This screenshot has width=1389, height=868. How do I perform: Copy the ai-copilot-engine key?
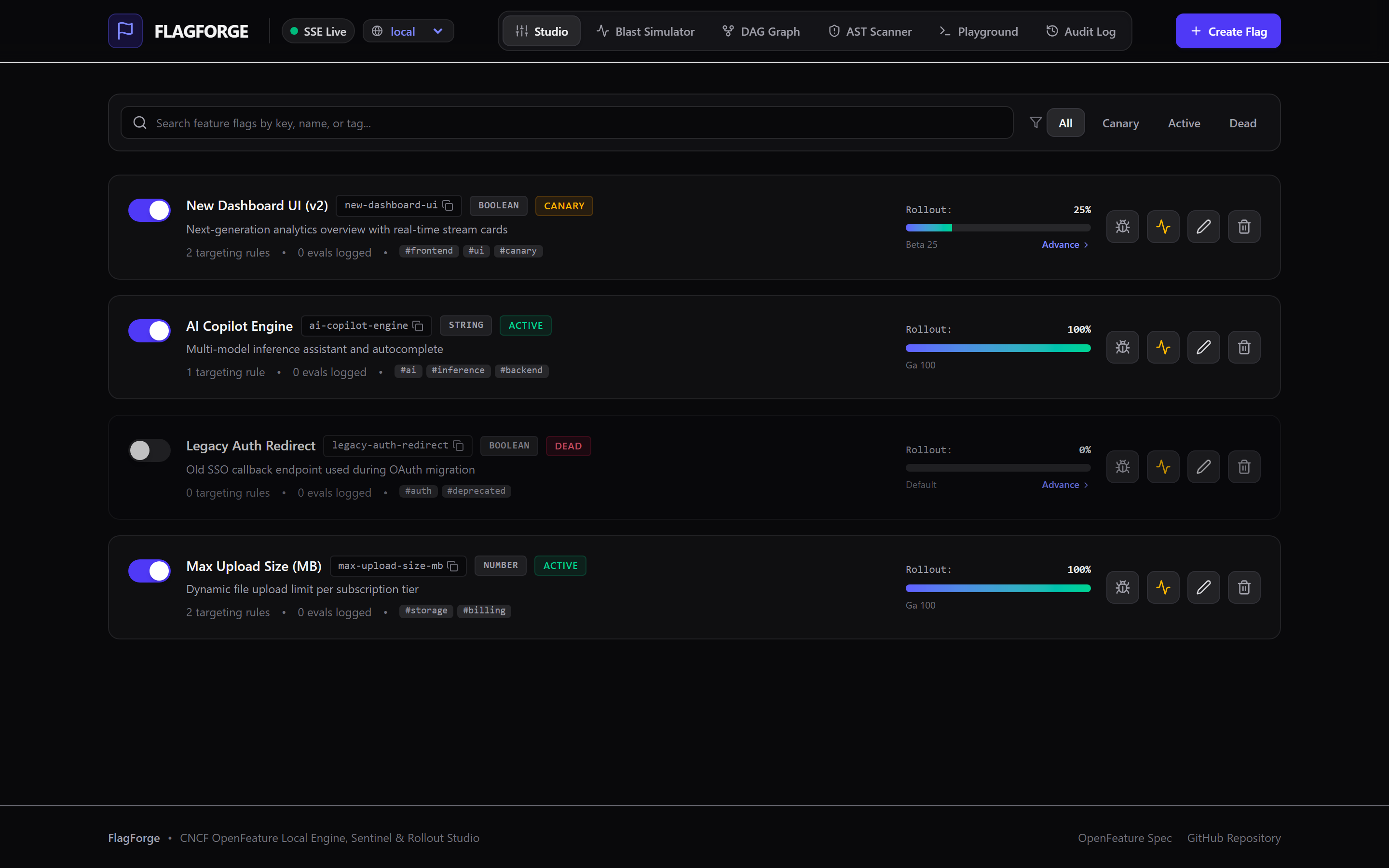(x=419, y=326)
